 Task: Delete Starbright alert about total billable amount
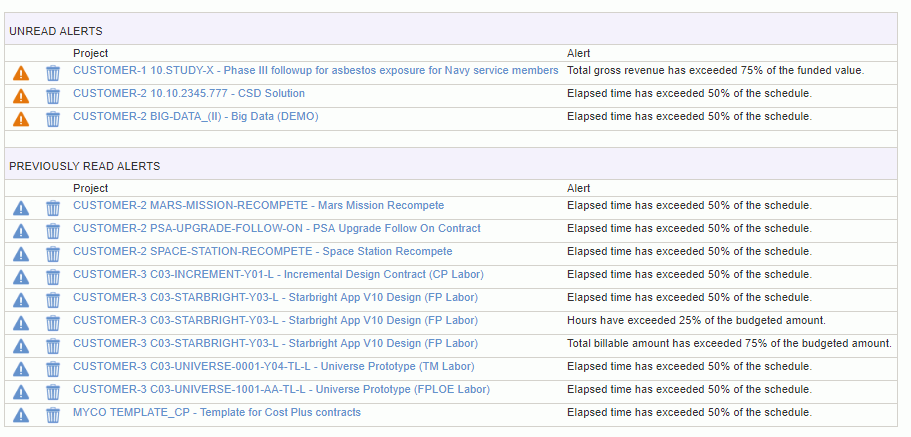coord(53,346)
